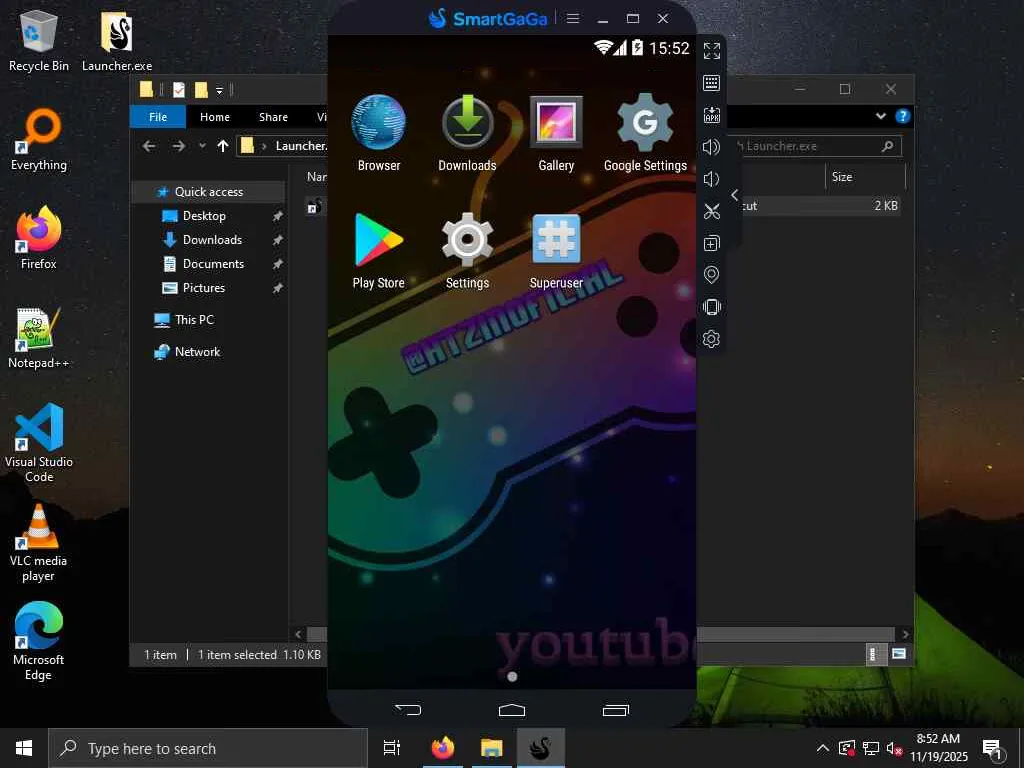Go forward in File Explorer

[x=178, y=146]
